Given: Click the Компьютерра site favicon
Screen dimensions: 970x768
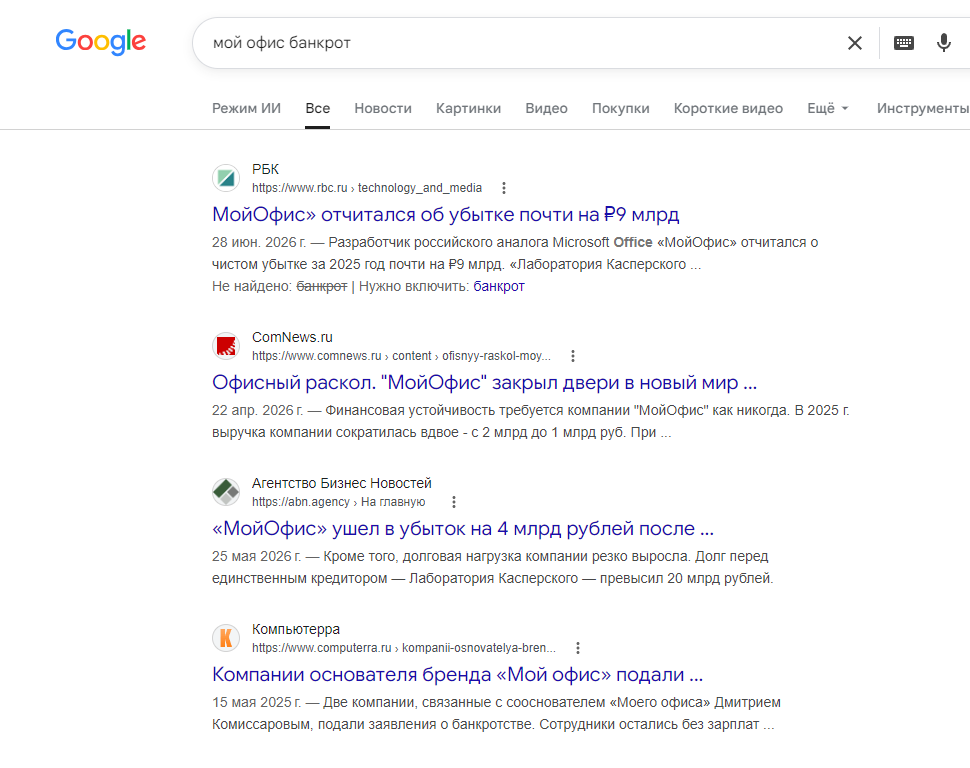Looking at the screenshot, I should click(226, 639).
